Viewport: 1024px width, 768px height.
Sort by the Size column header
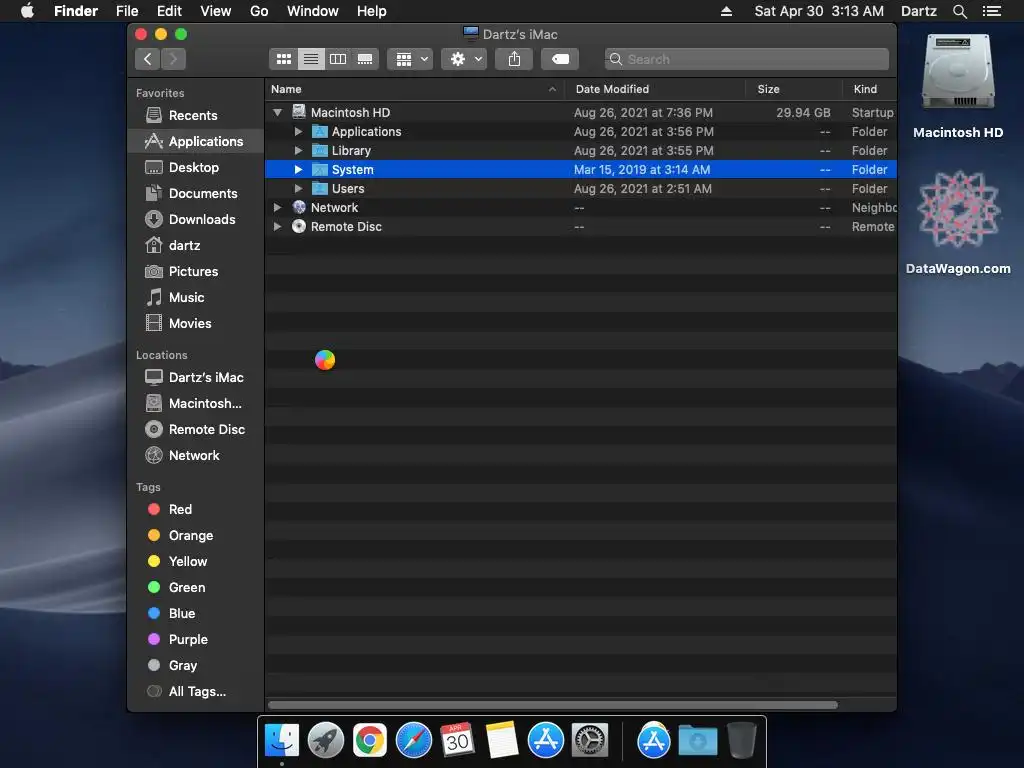coord(793,89)
